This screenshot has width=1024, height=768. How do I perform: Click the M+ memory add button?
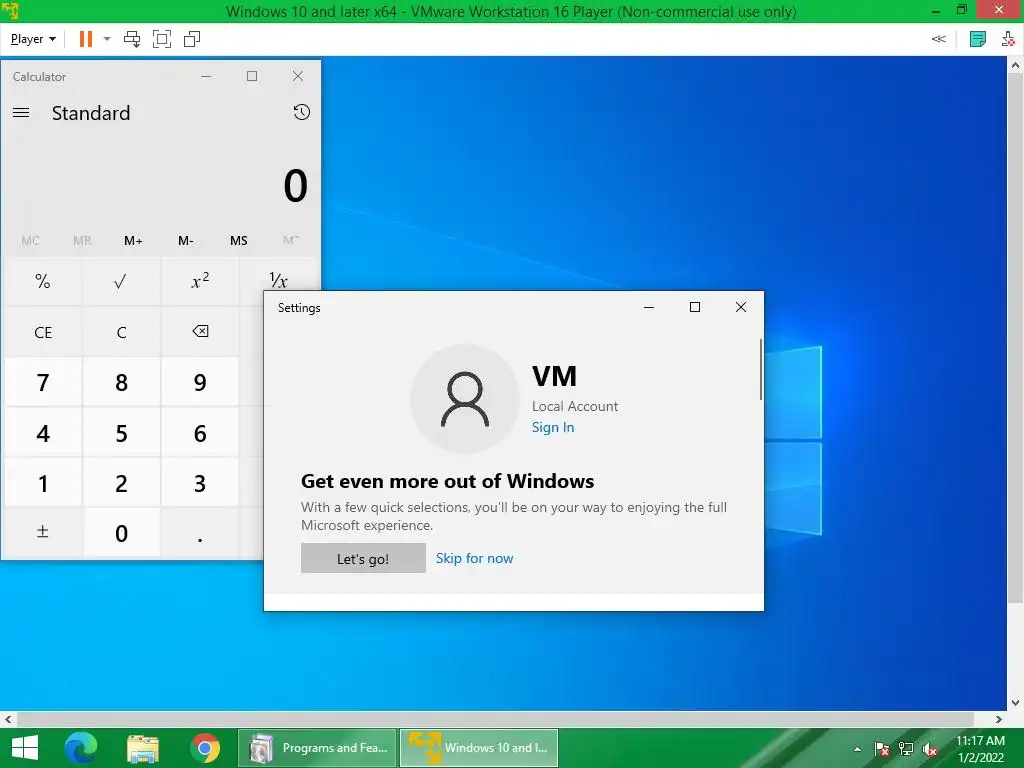[x=133, y=240]
